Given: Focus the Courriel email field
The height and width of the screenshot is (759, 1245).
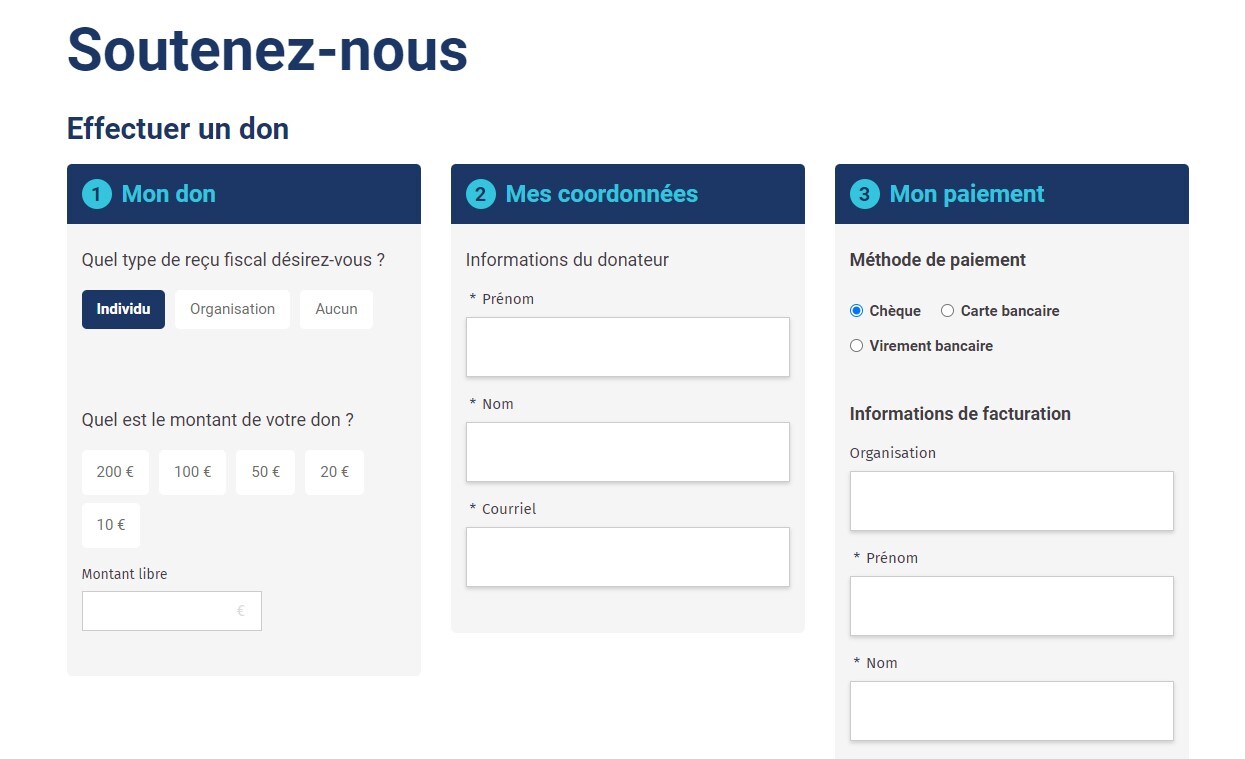Looking at the screenshot, I should pyautogui.click(x=627, y=557).
